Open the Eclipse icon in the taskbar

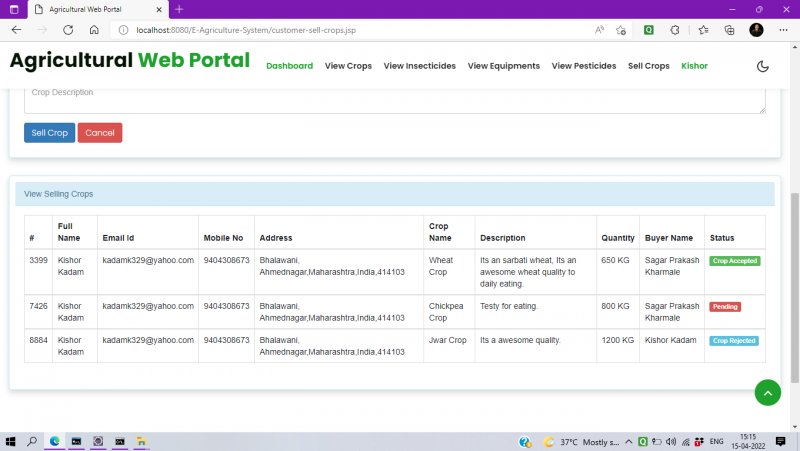point(98,441)
